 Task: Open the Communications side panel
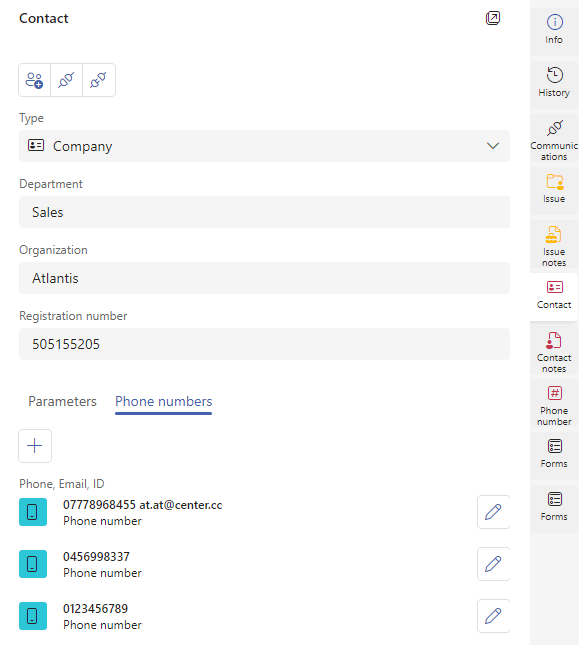554,139
